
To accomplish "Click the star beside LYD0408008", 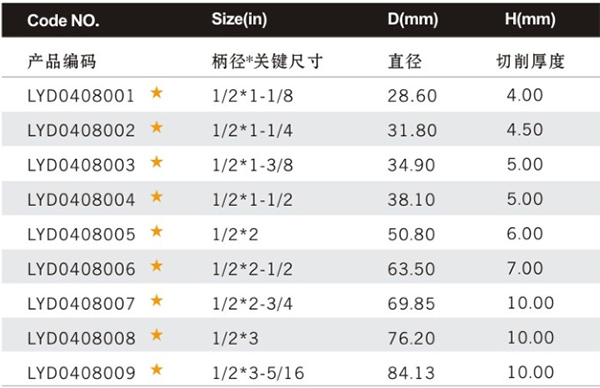I will (x=157, y=335).
